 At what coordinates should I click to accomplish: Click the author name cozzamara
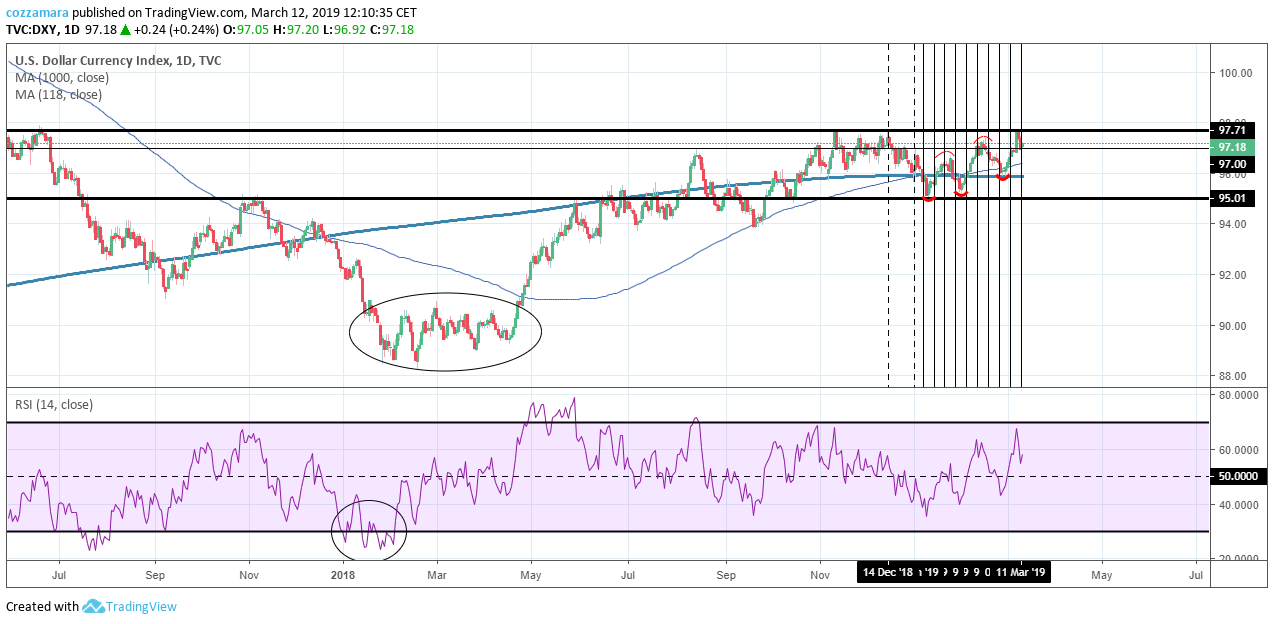pyautogui.click(x=37, y=13)
